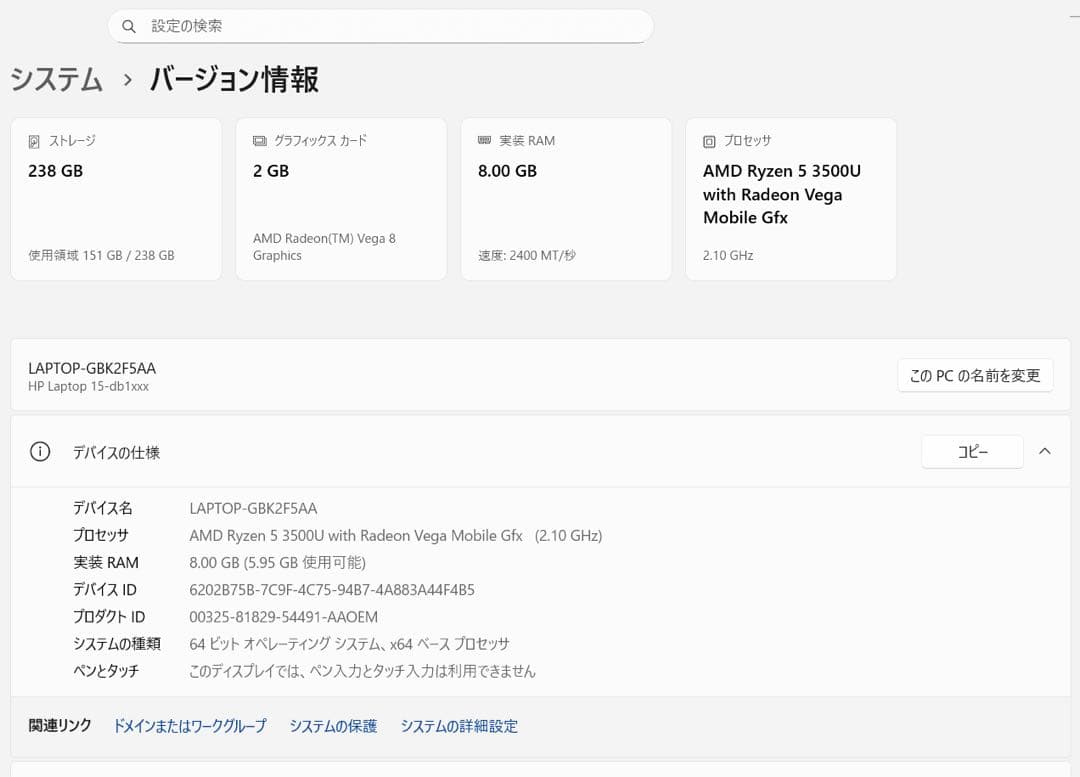Screen dimensions: 1080x777
Task: Click the RAM chip icon on 実装 RAM card
Action: (485, 141)
